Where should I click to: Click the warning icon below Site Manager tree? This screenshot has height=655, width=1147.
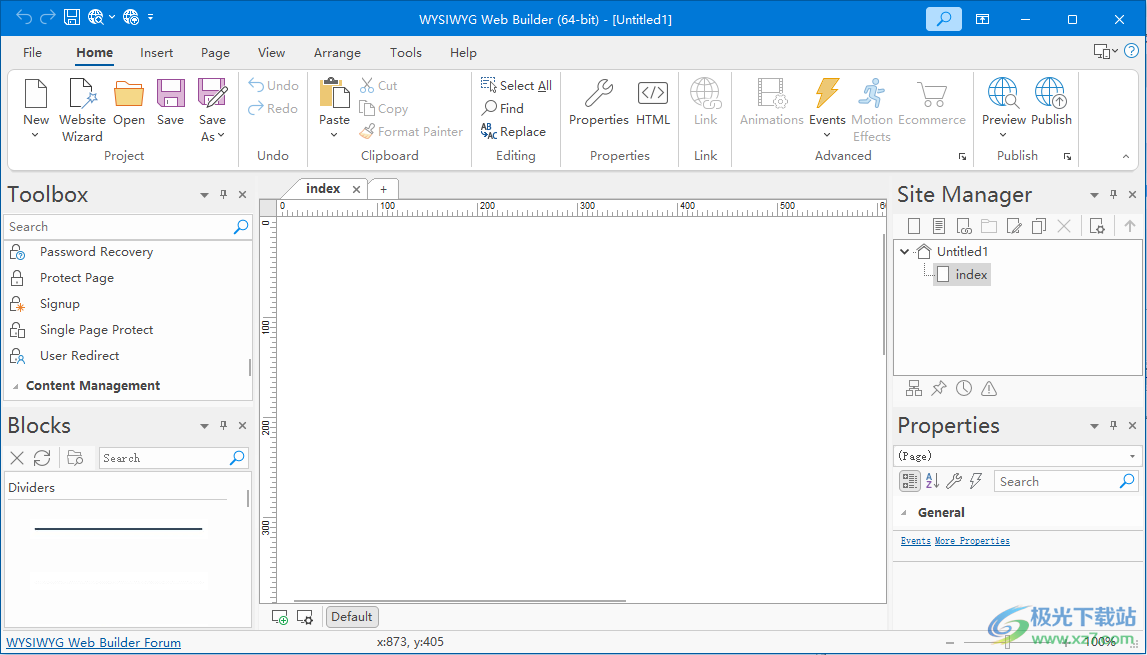click(x=989, y=388)
